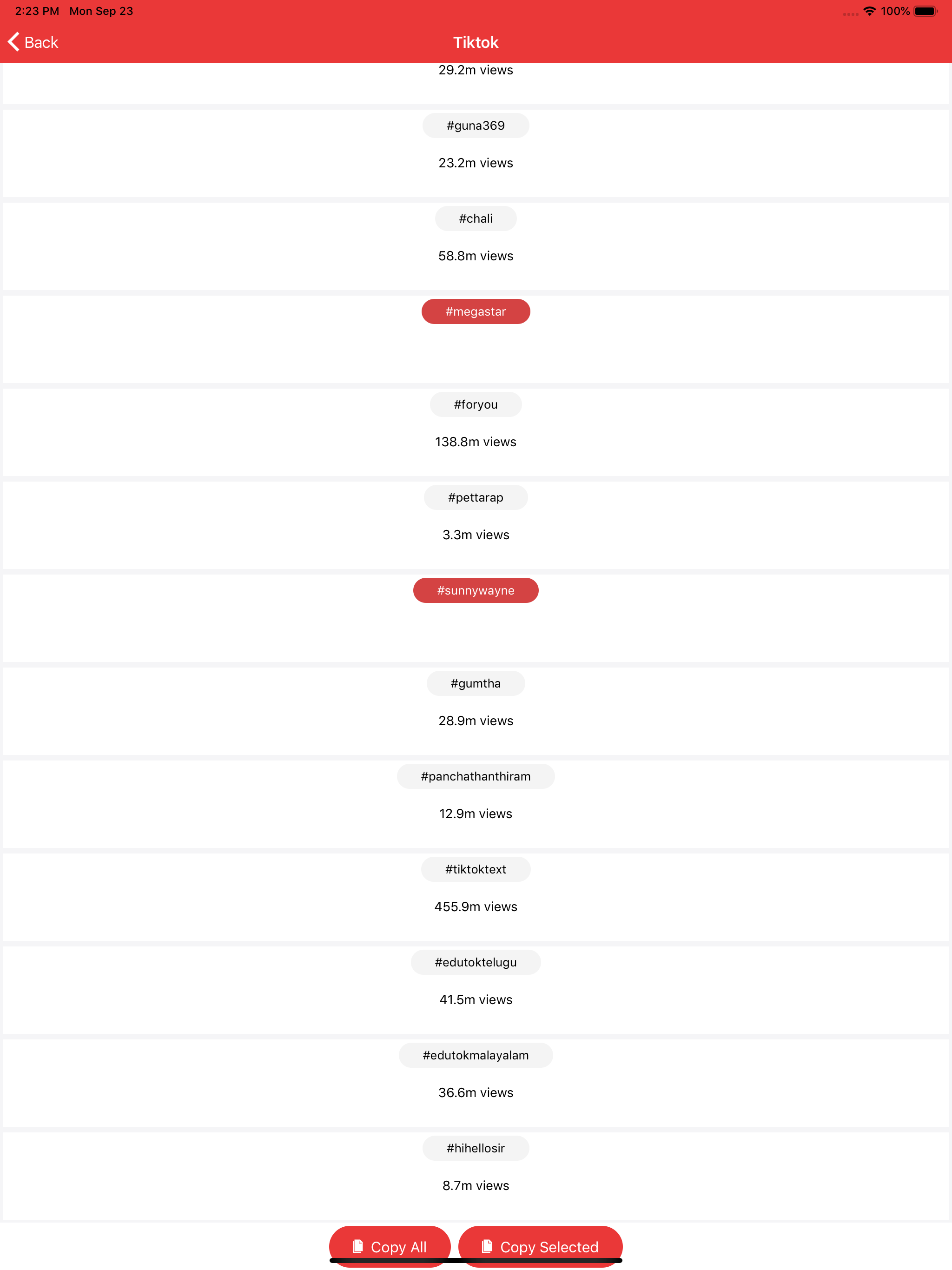Image resolution: width=952 pixels, height=1270 pixels.
Task: Toggle the #pettarap hashtag
Action: coord(476,497)
